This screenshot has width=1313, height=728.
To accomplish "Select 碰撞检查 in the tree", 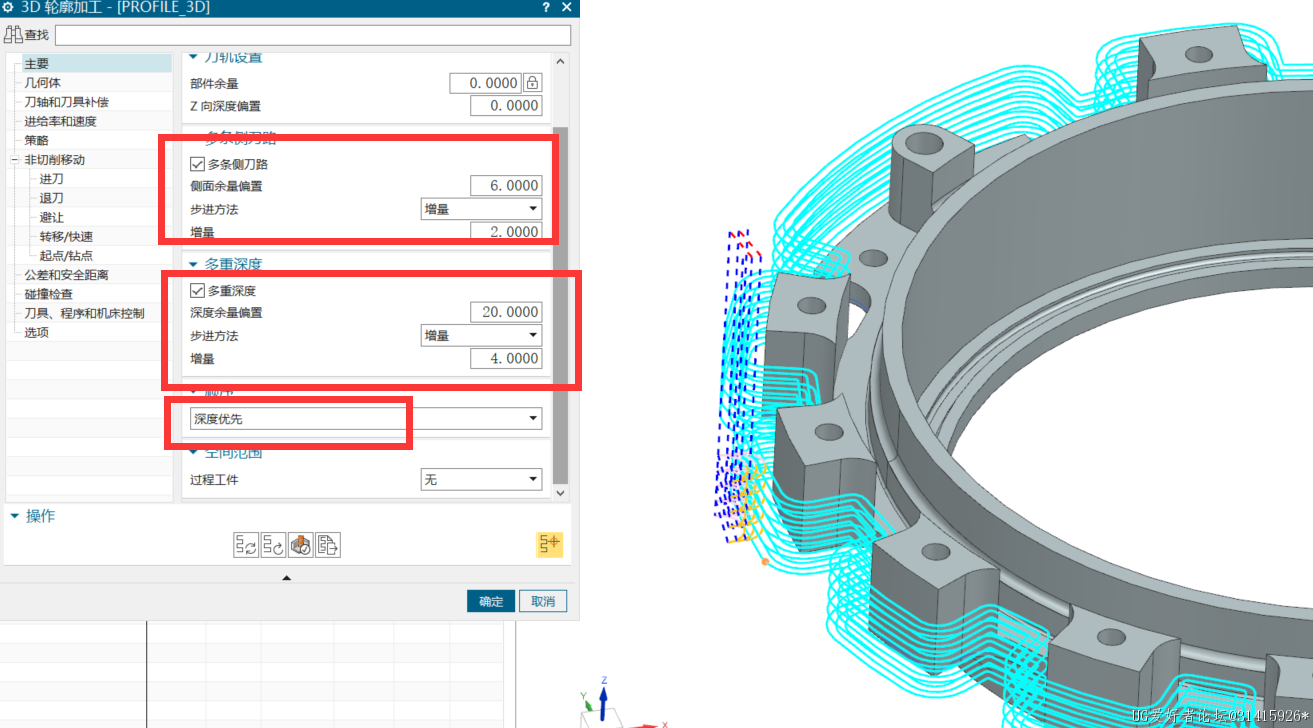I will coord(49,294).
